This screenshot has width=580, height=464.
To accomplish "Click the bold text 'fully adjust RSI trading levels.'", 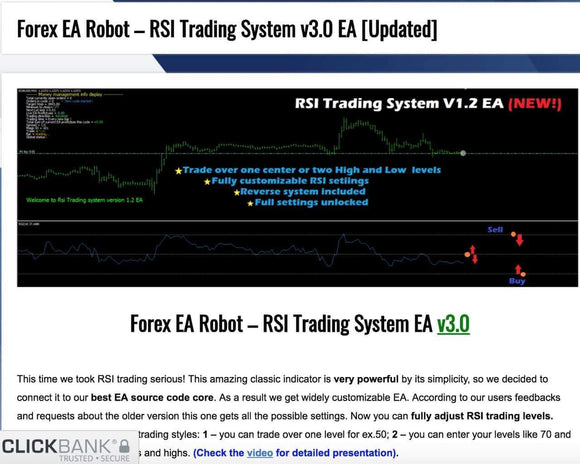I will point(482,416).
